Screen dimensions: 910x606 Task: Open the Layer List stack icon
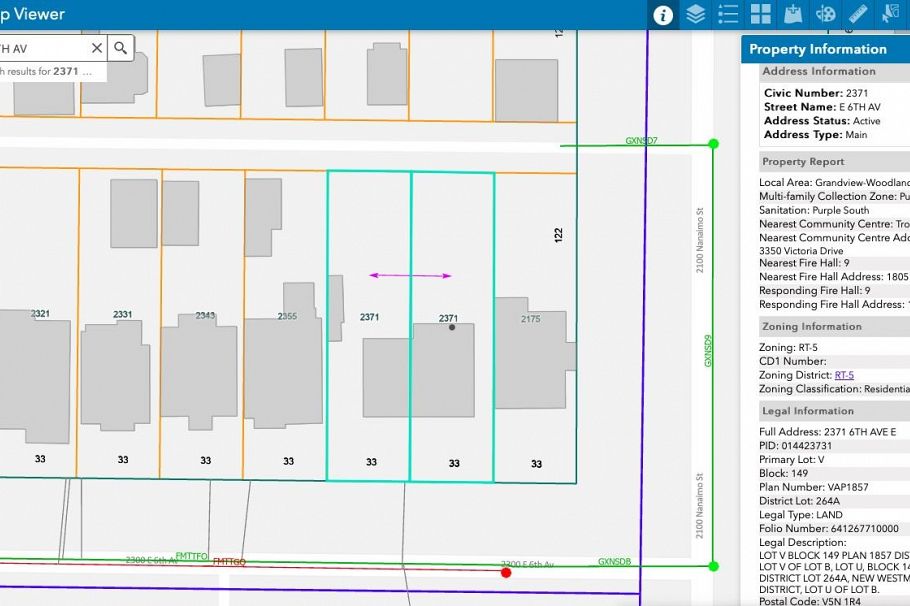click(695, 14)
